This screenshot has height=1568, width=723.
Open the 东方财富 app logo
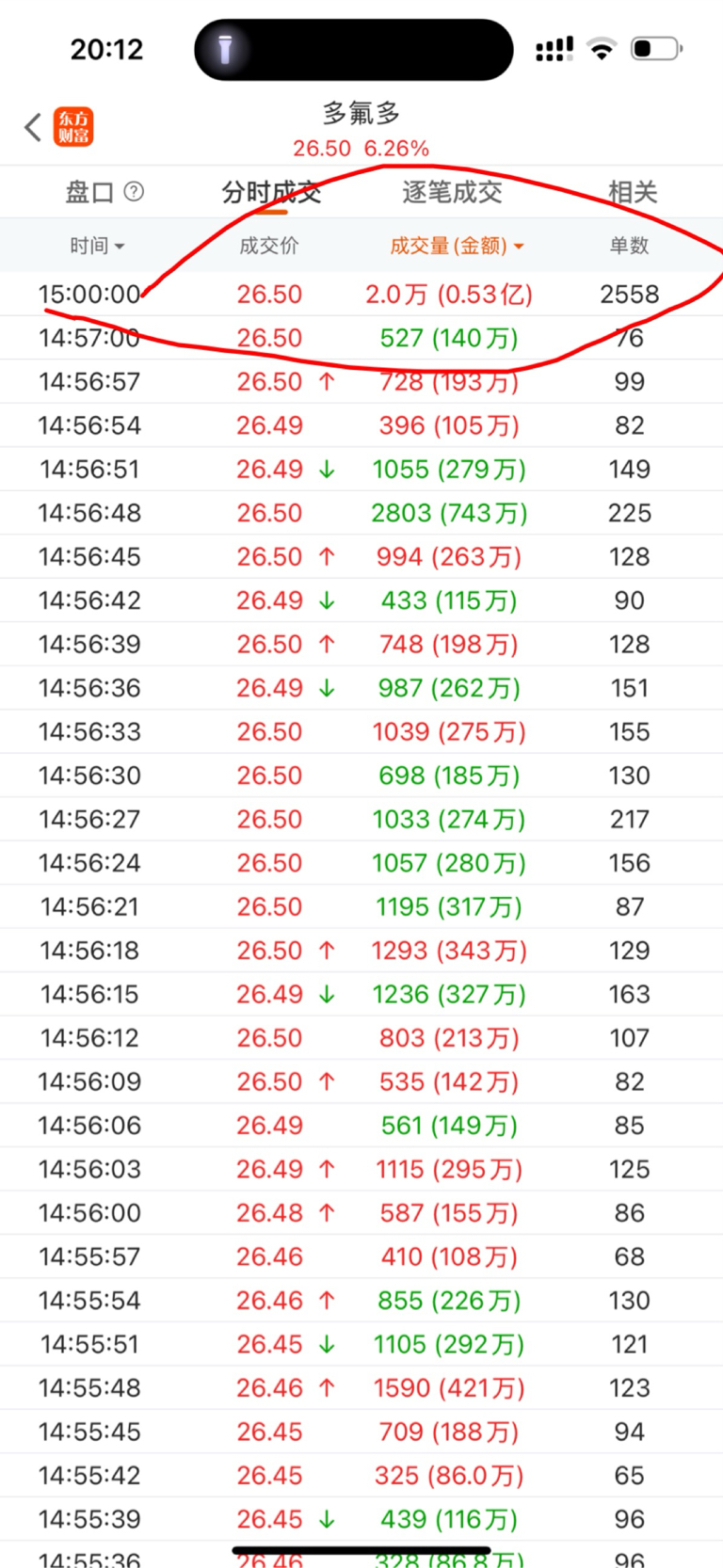(x=73, y=126)
